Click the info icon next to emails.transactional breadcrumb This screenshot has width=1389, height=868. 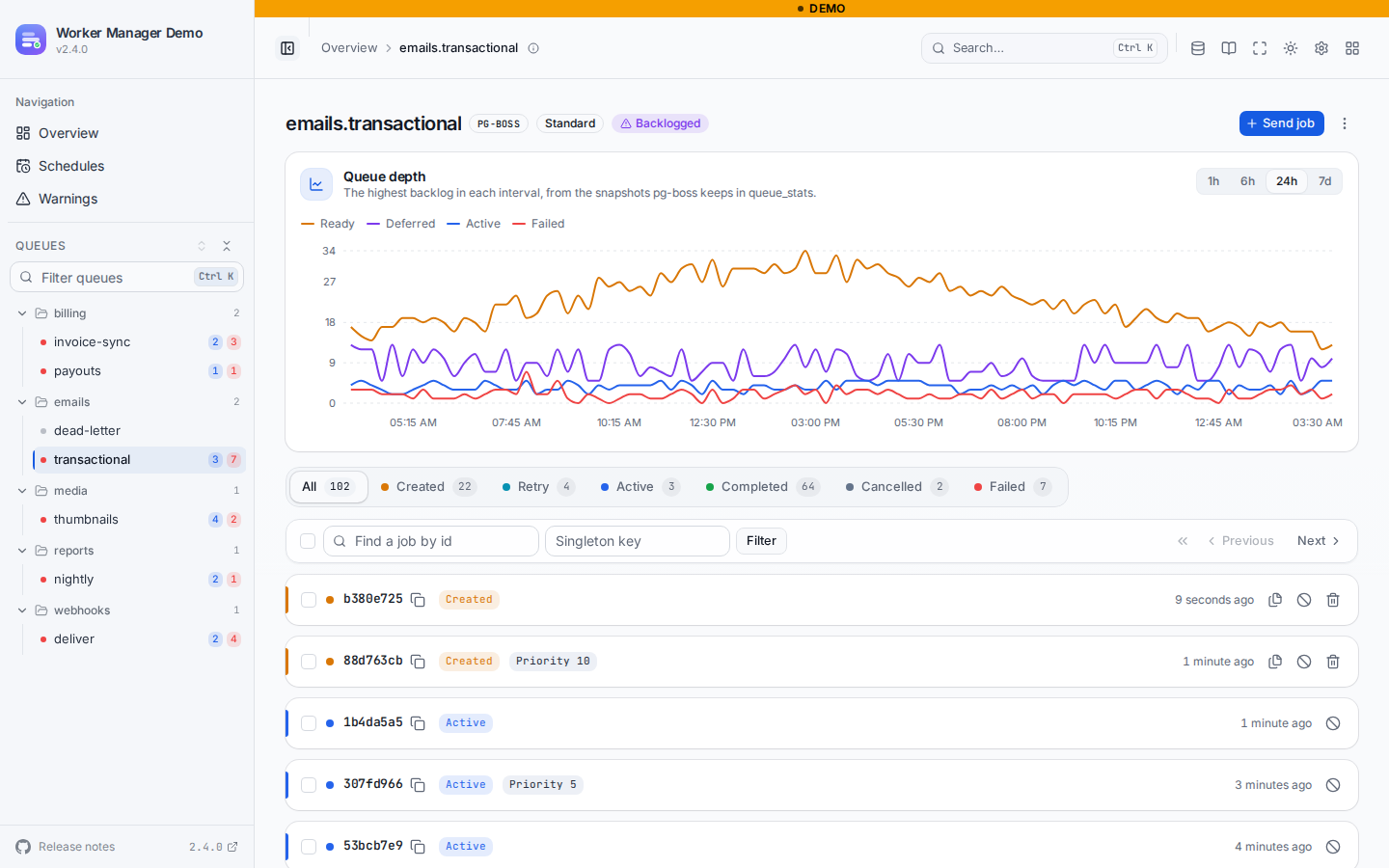[x=533, y=48]
